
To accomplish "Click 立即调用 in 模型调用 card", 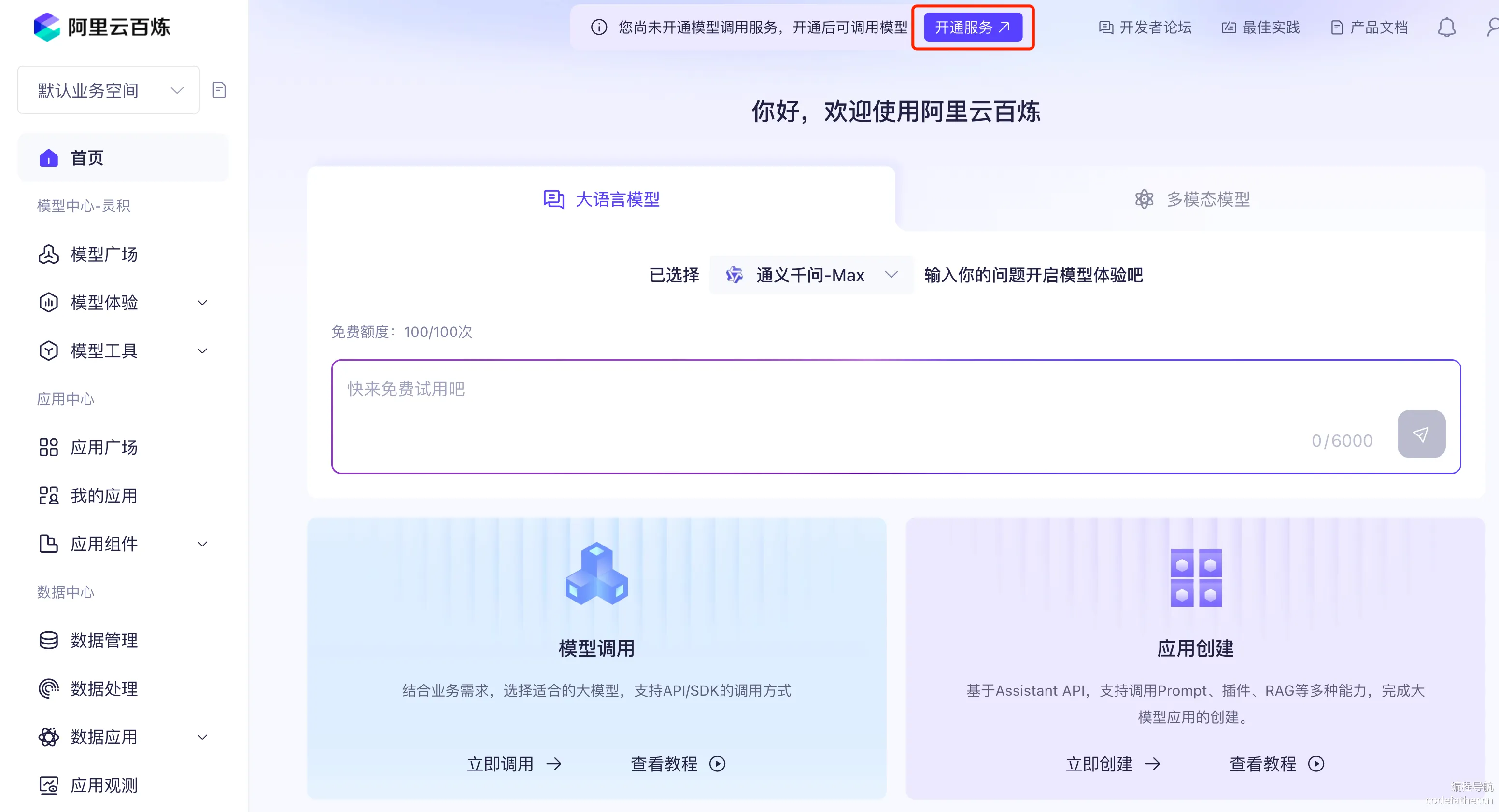I will point(514,764).
